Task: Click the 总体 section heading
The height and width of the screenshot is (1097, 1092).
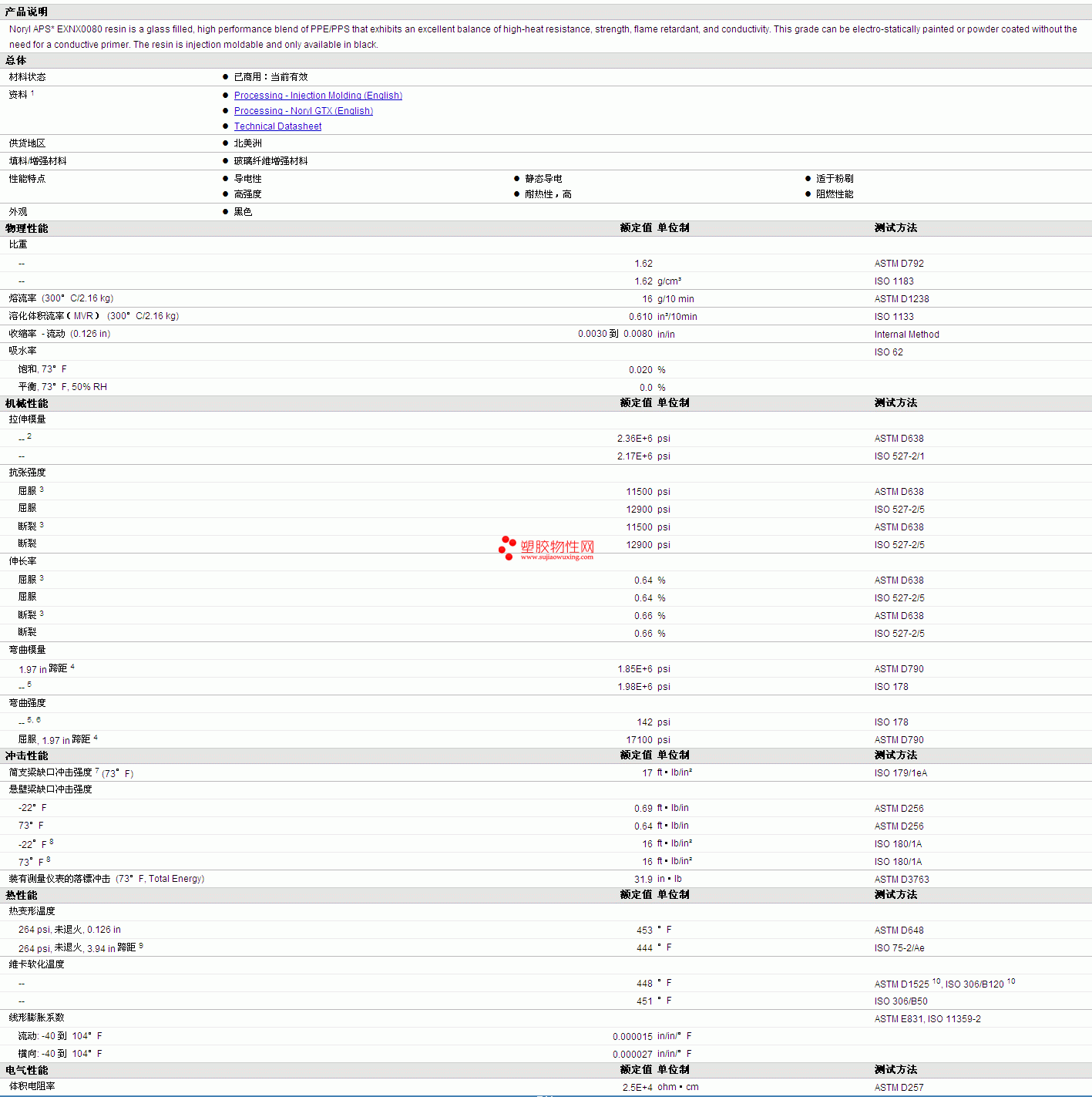Action: click(x=15, y=60)
